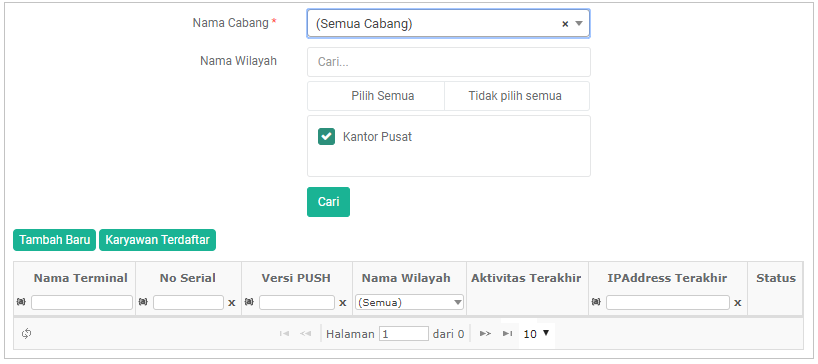Sort by Versi PUSH column header
This screenshot has height=364, width=818.
[x=296, y=278]
